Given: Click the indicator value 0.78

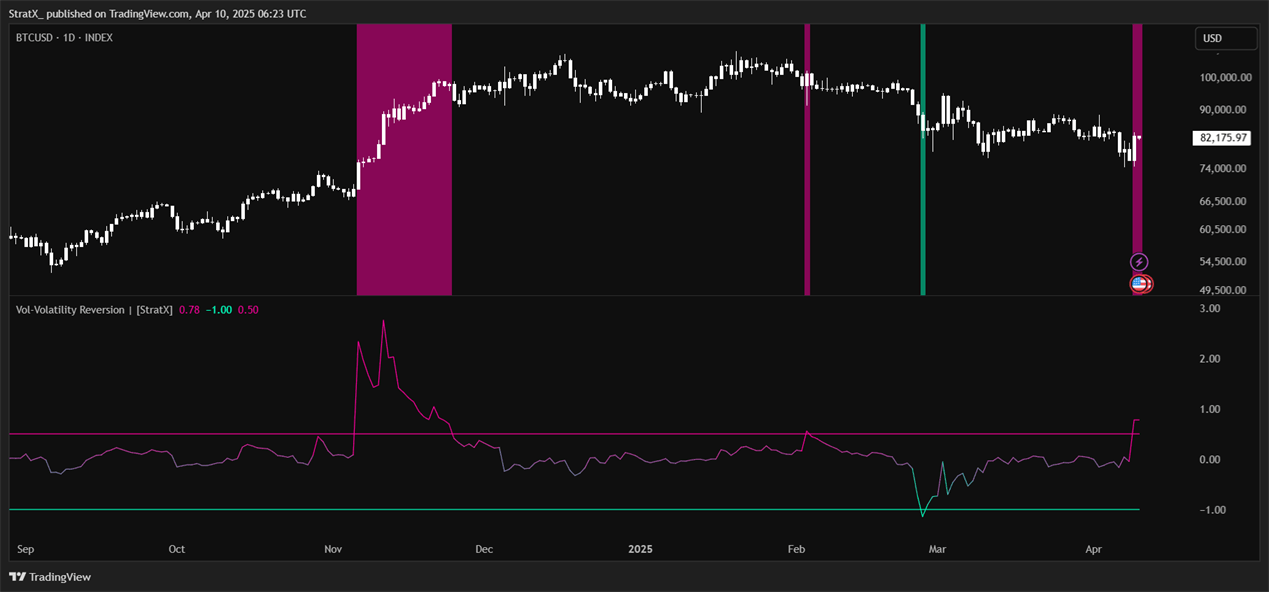Looking at the screenshot, I should 188,310.
